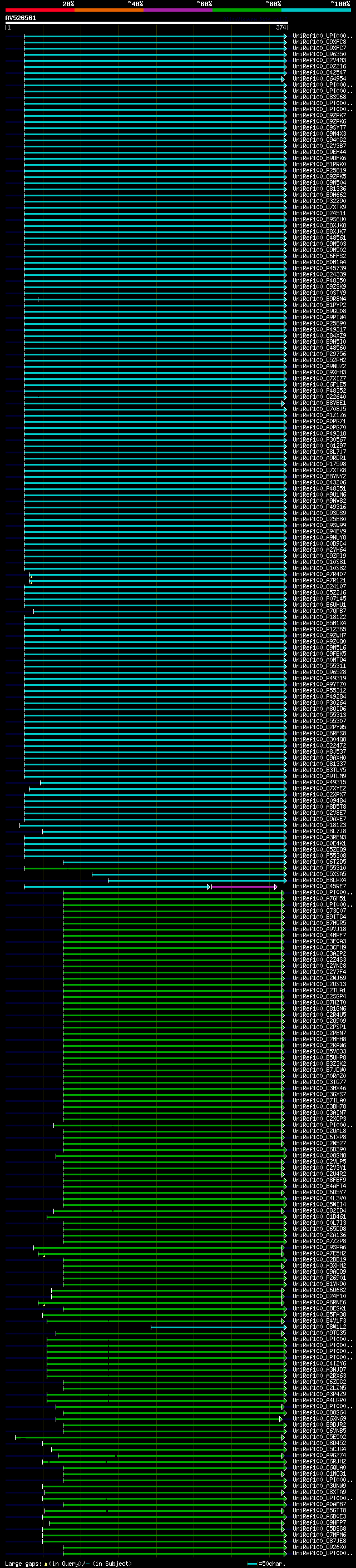This screenshot has width=356, height=1568.
Task: Select label UniRef100_C5E502
Action: pos(319,1437)
